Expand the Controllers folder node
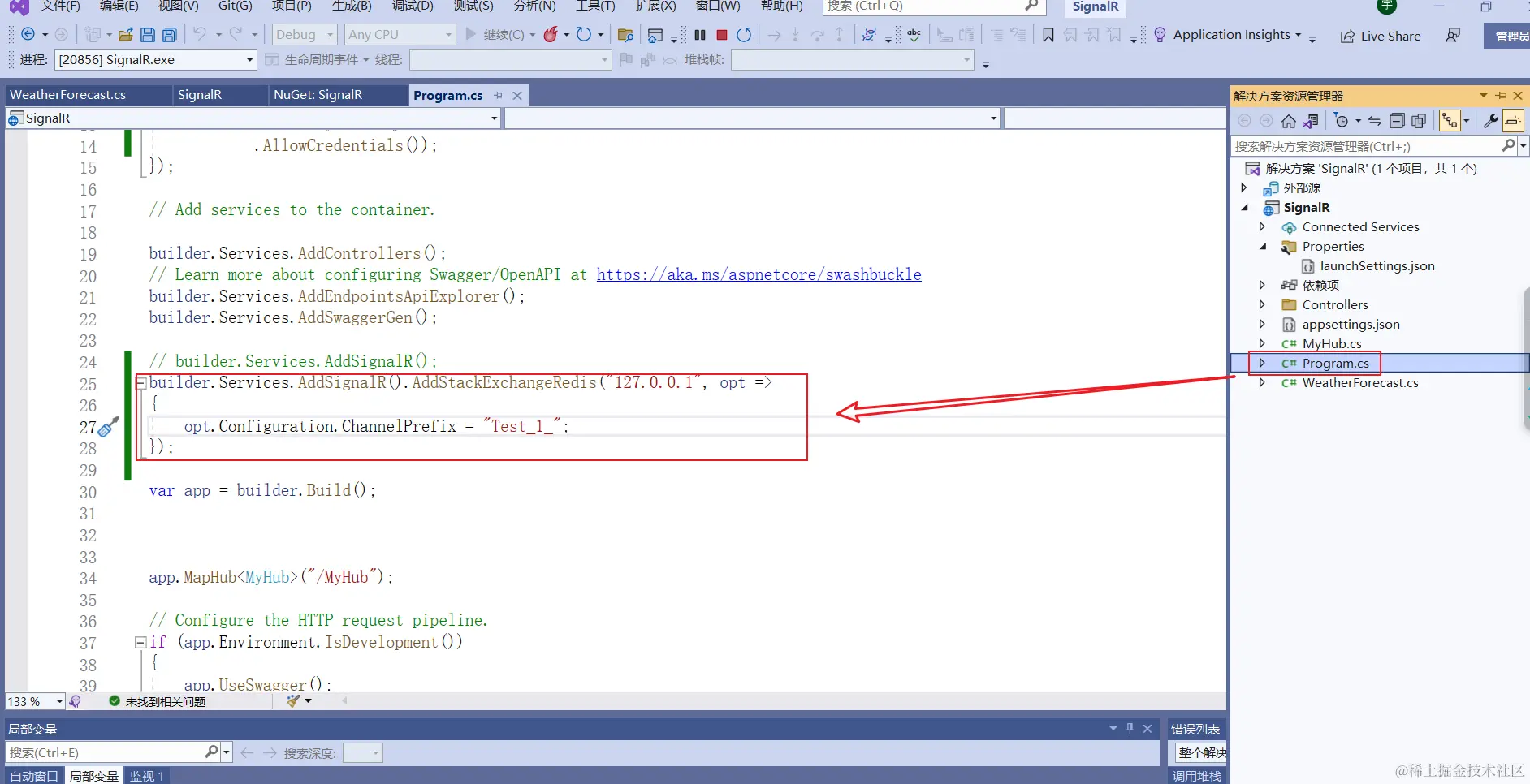The height and width of the screenshot is (784, 1530). point(1262,305)
